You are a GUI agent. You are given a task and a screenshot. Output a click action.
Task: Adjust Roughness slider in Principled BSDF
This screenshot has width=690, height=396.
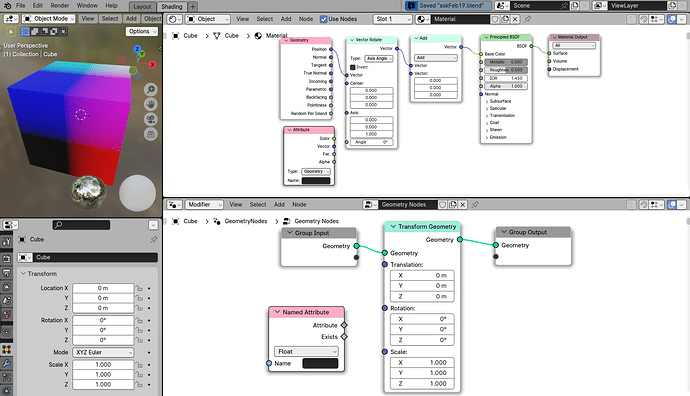(x=506, y=70)
